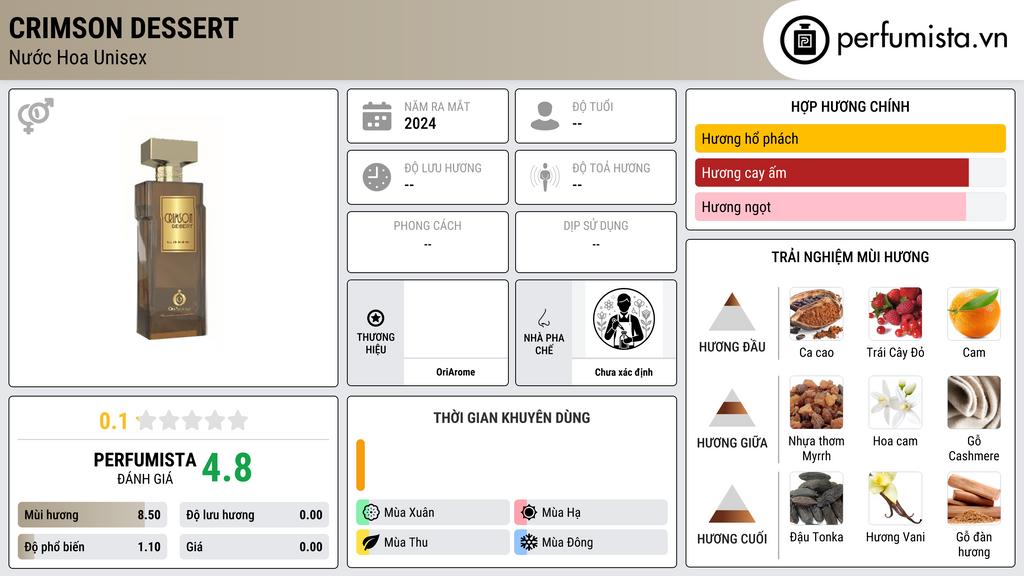Select the Hoa cam blossom note image
The image size is (1024, 576).
pyautogui.click(x=895, y=402)
